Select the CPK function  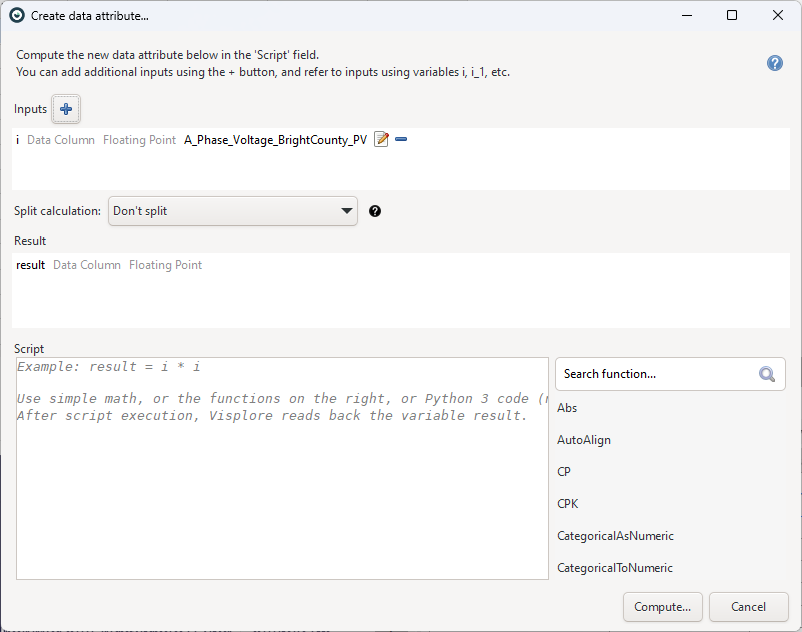(x=567, y=504)
